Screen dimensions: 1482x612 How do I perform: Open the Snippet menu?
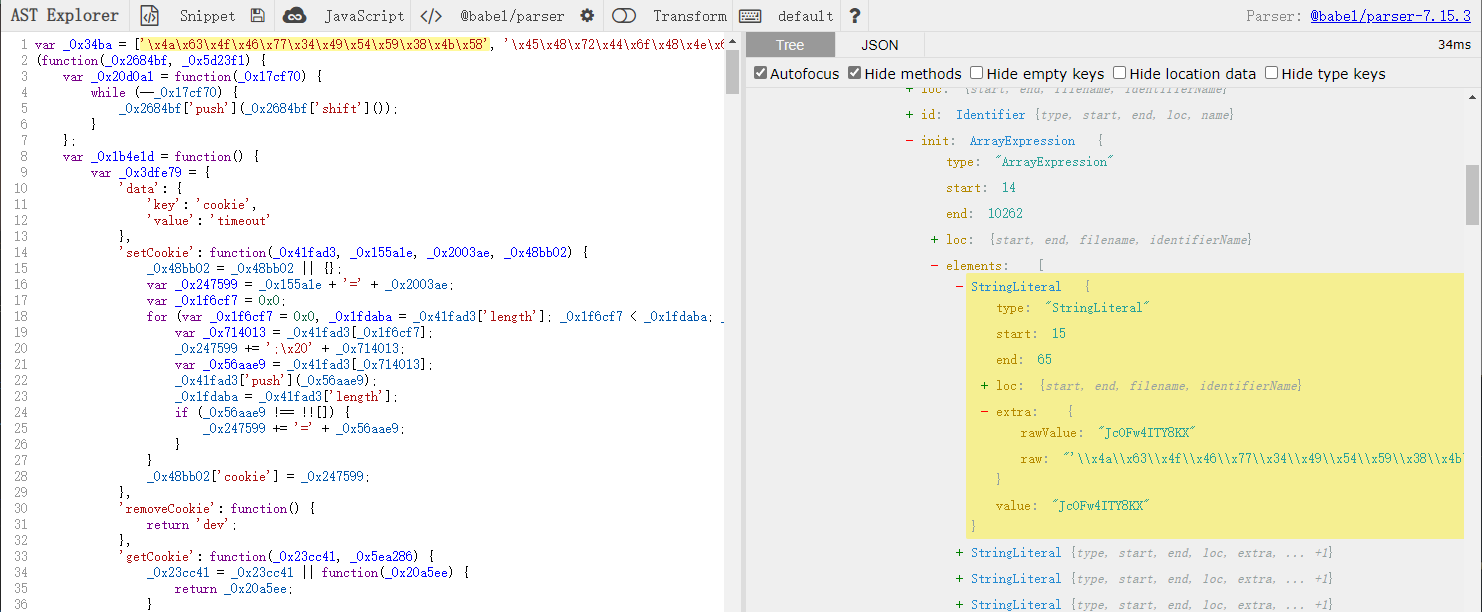click(207, 16)
